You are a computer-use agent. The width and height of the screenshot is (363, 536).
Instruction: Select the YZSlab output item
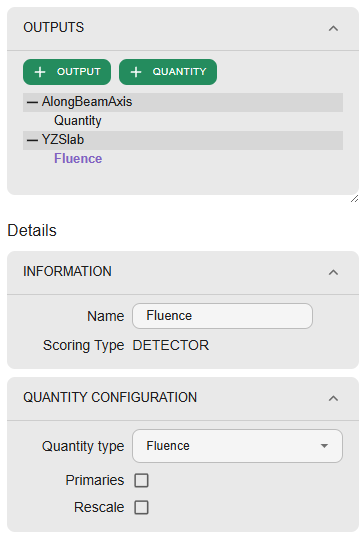tap(183, 140)
